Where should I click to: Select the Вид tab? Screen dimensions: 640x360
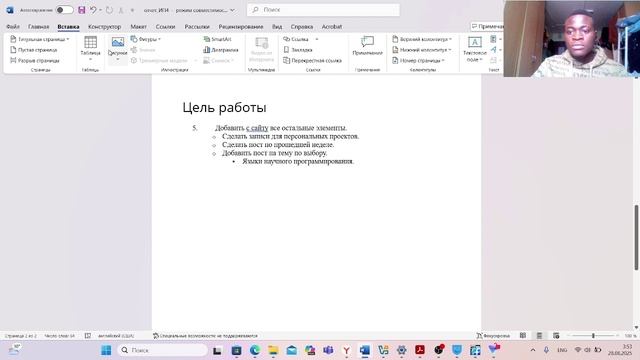(277, 27)
